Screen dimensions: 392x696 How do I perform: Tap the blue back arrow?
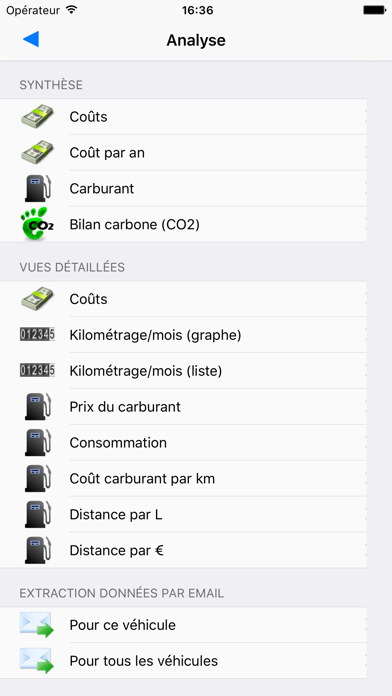31,40
